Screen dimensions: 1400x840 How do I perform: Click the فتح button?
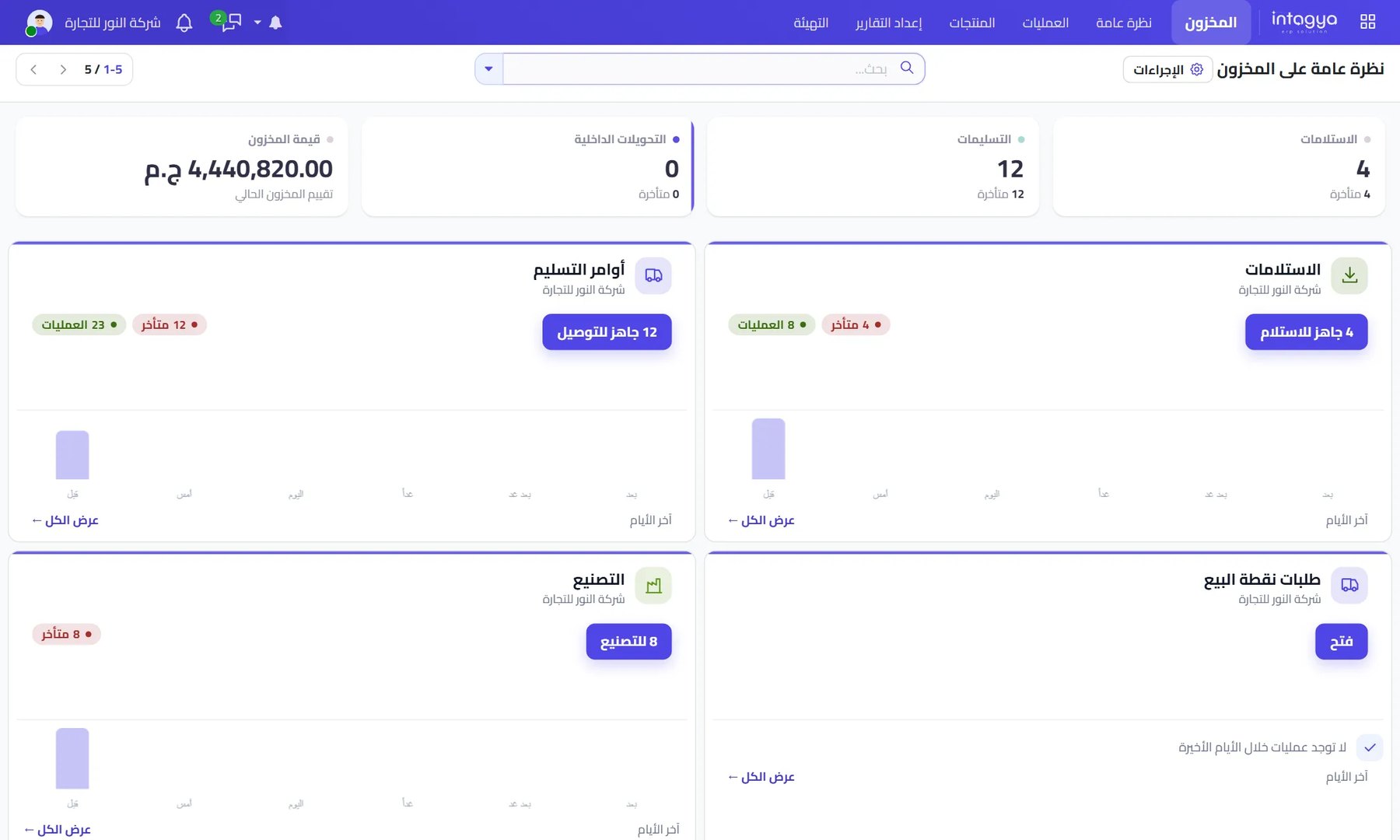pos(1341,642)
